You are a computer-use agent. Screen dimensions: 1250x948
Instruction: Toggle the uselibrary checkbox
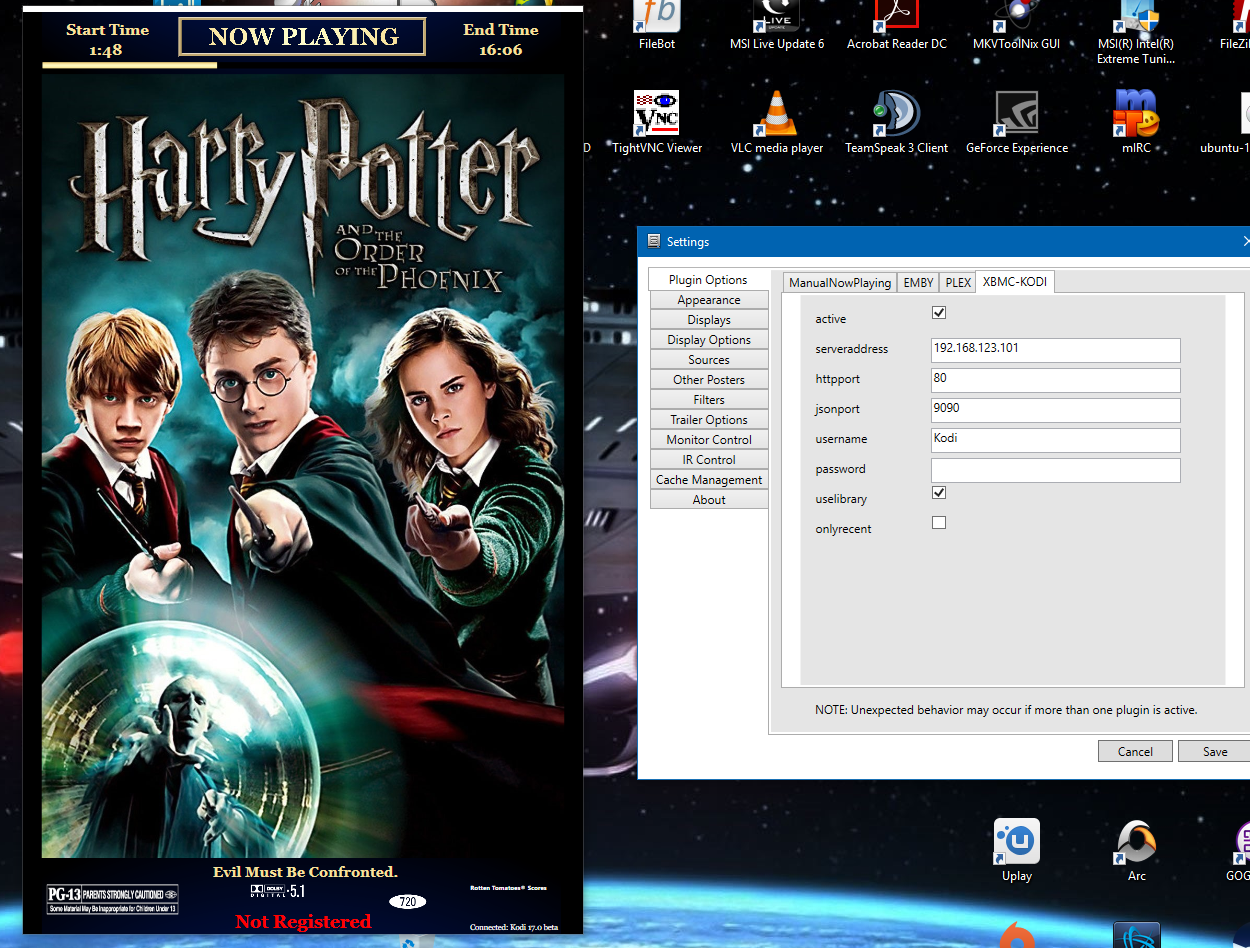pos(939,493)
